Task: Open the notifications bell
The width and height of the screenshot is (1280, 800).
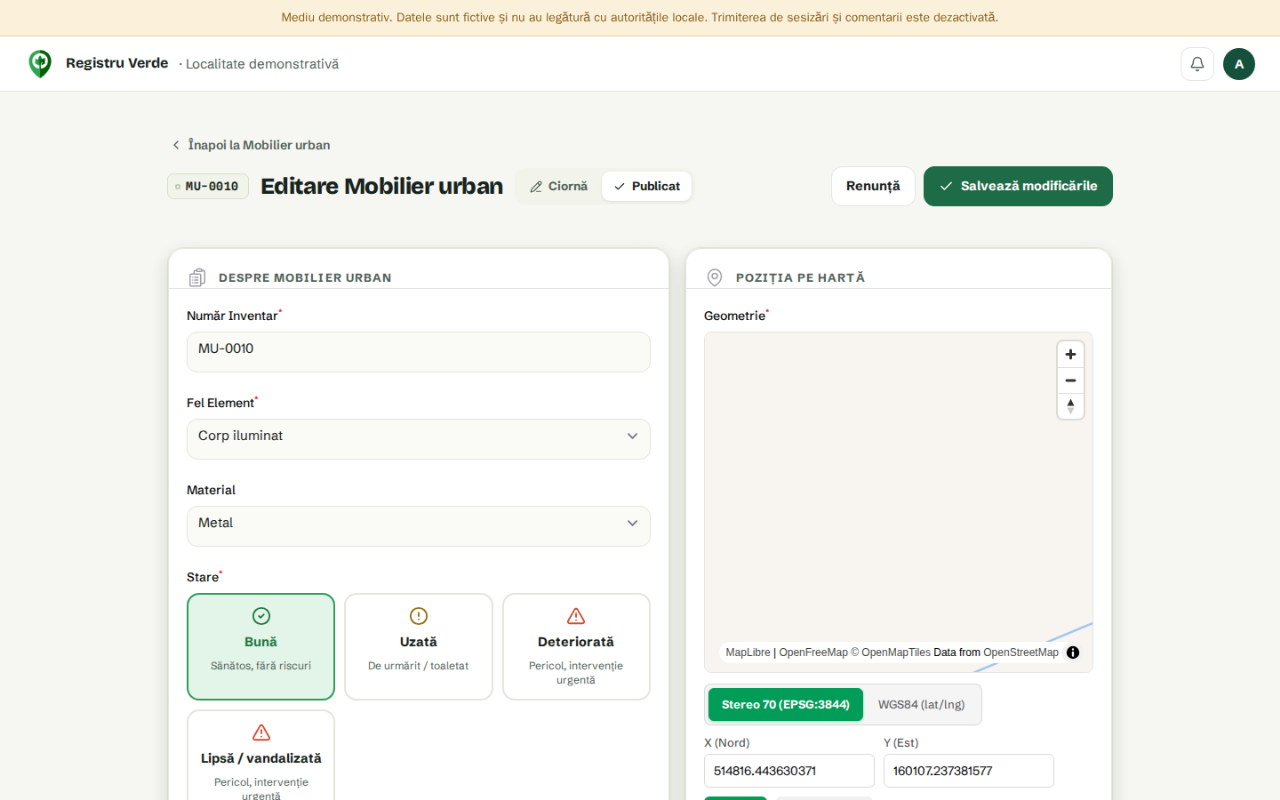Action: point(1197,64)
